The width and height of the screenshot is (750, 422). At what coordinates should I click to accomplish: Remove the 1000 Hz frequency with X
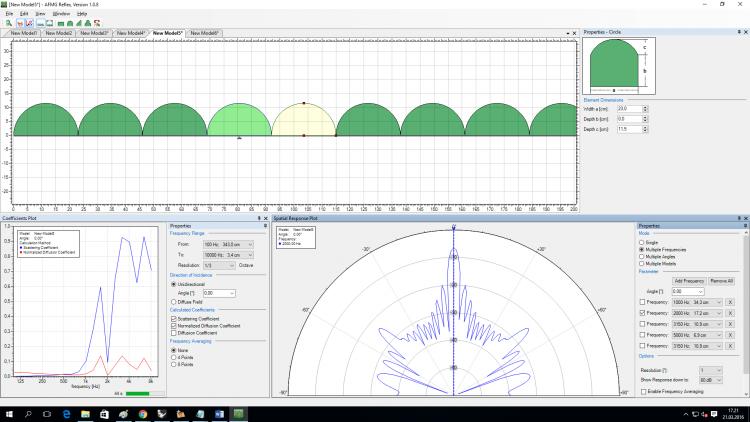730,301
